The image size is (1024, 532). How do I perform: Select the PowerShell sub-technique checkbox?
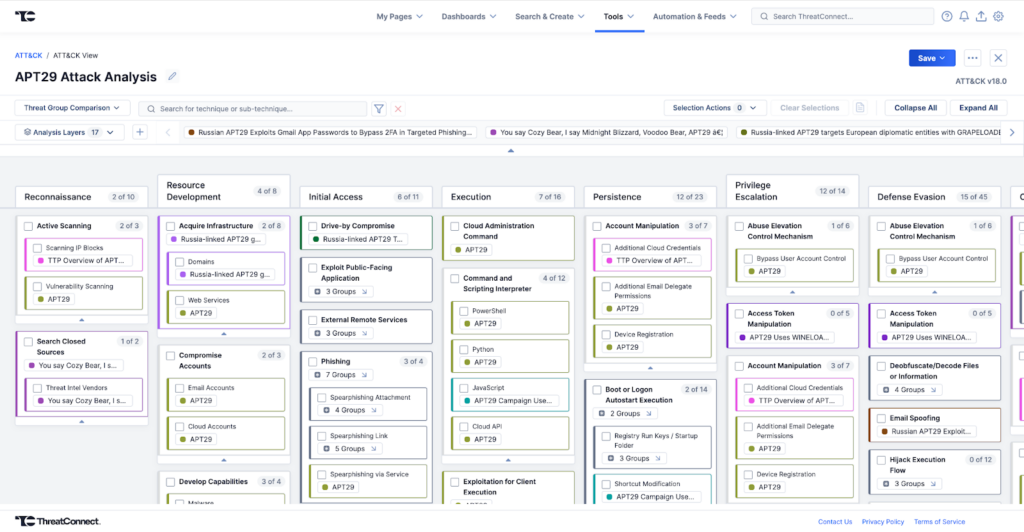pos(464,311)
